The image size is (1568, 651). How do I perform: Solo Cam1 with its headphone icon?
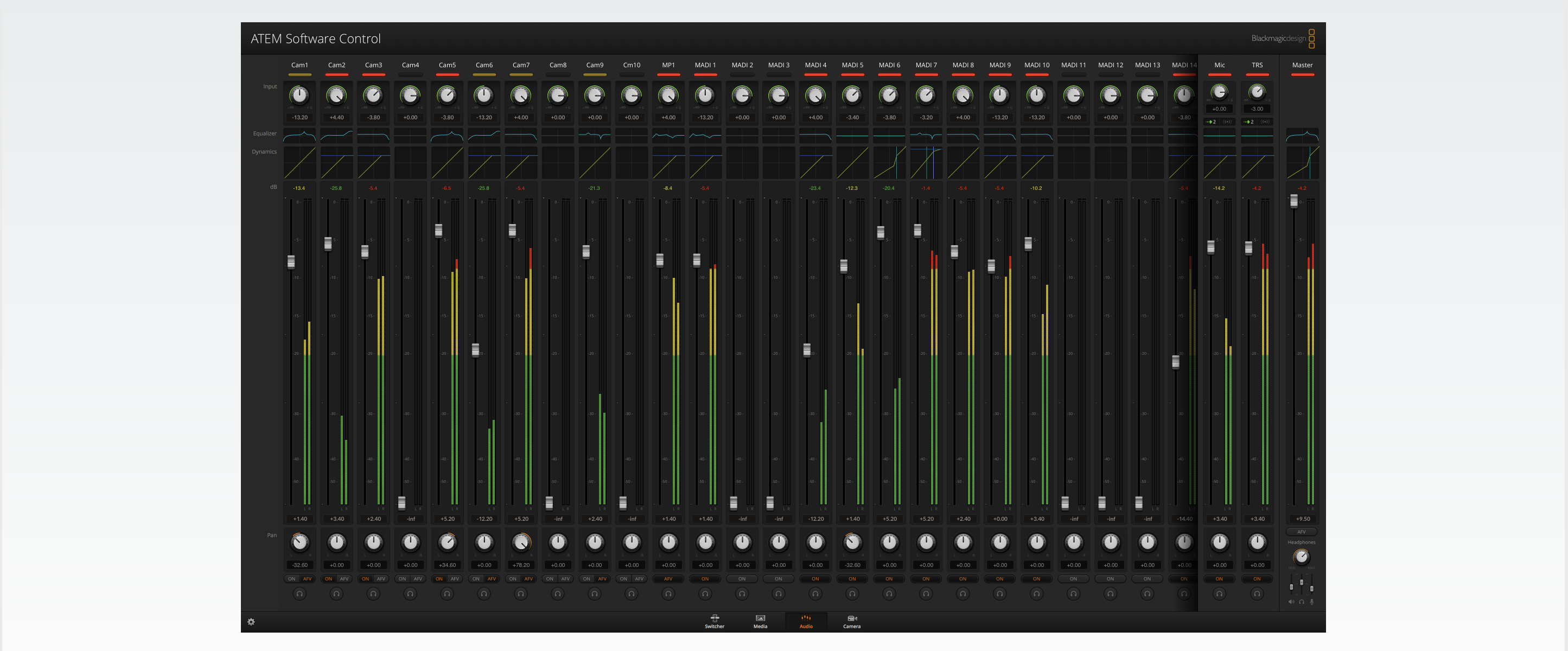(299, 594)
